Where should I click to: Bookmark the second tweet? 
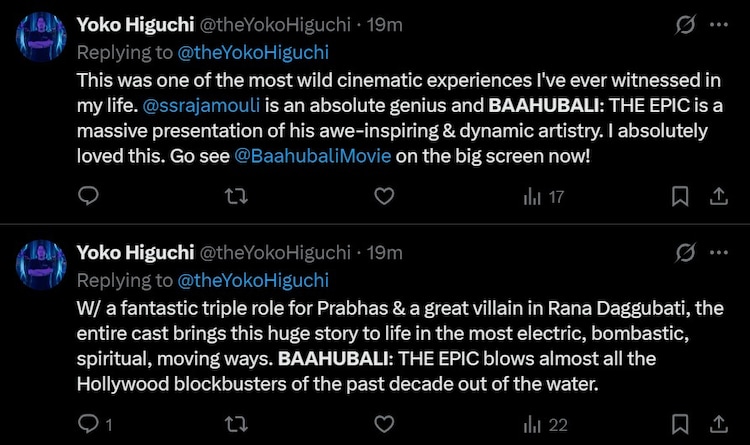[681, 425]
